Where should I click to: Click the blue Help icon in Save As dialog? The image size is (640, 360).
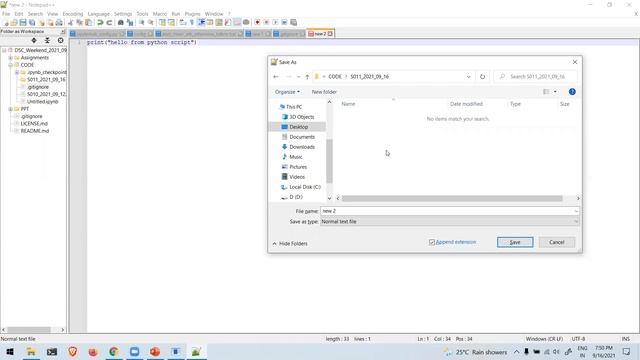click(572, 92)
